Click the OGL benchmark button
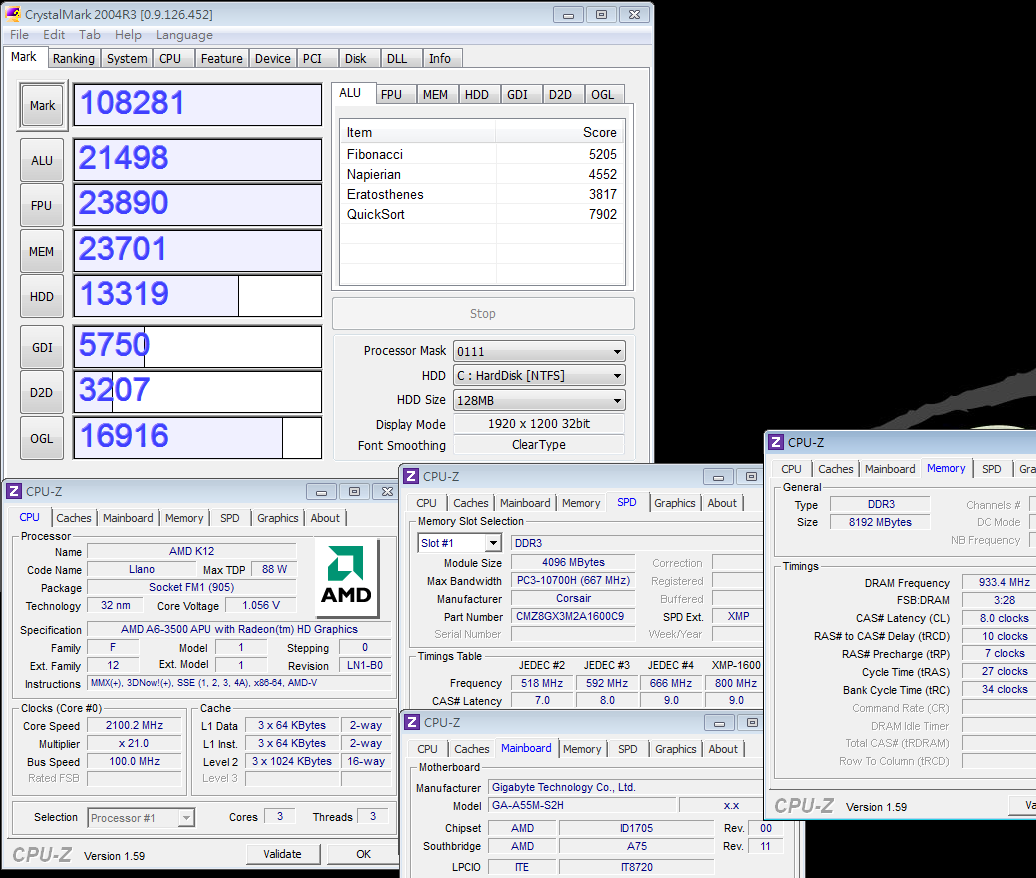The width and height of the screenshot is (1036, 878). 42,439
